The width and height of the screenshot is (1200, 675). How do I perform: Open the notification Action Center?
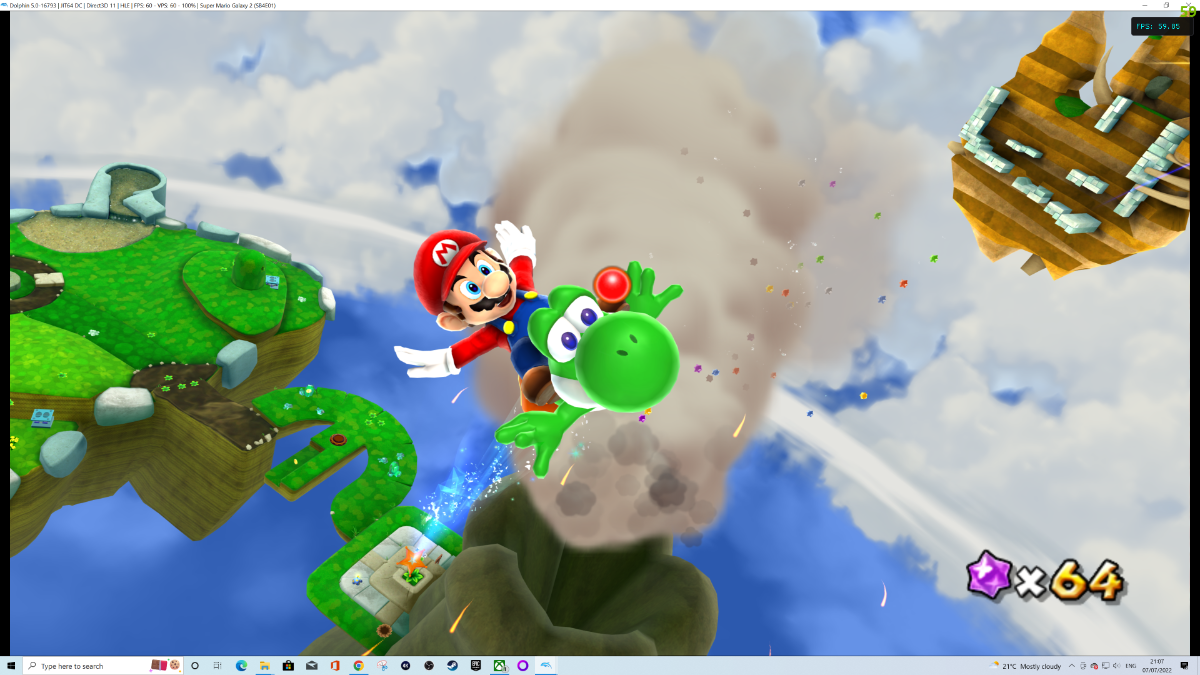[1184, 666]
